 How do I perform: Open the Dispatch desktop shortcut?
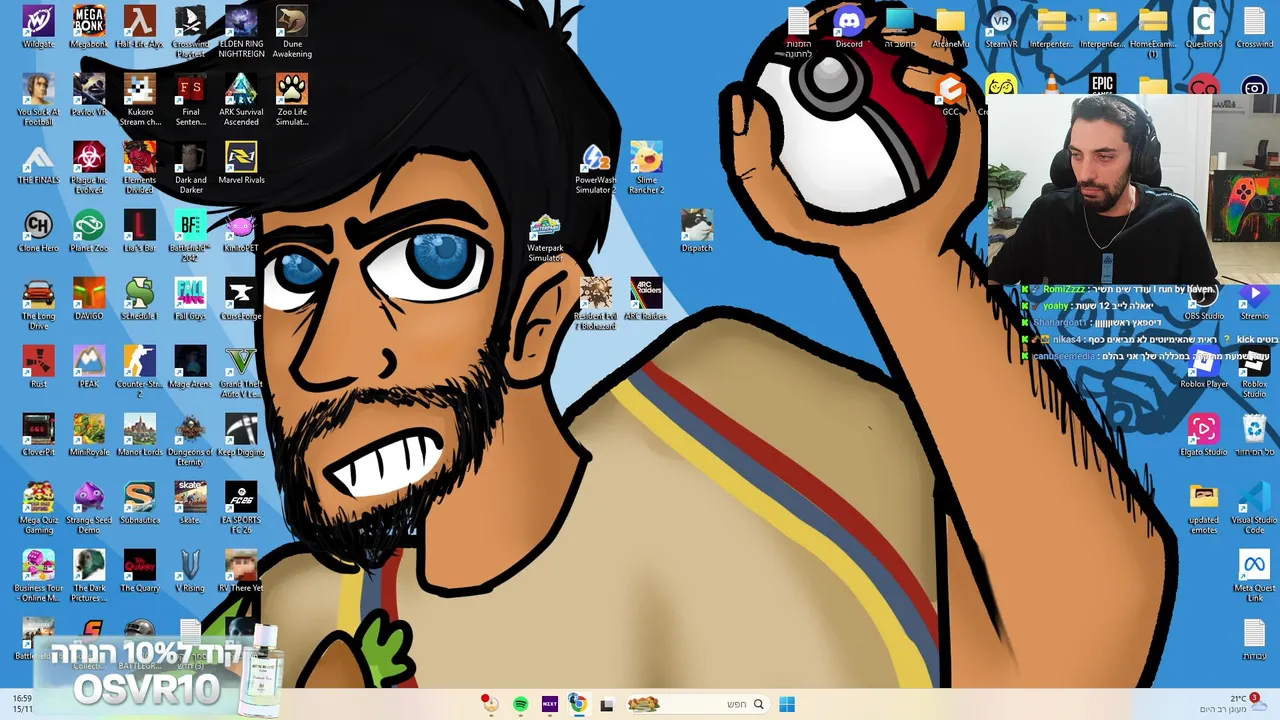697,231
